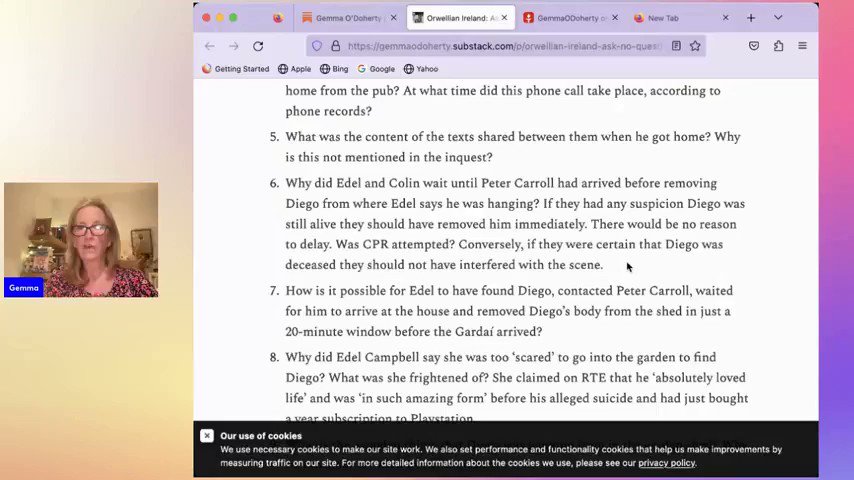The image size is (854, 480).
Task: Click the substack URL address field
Action: [x=504, y=46]
